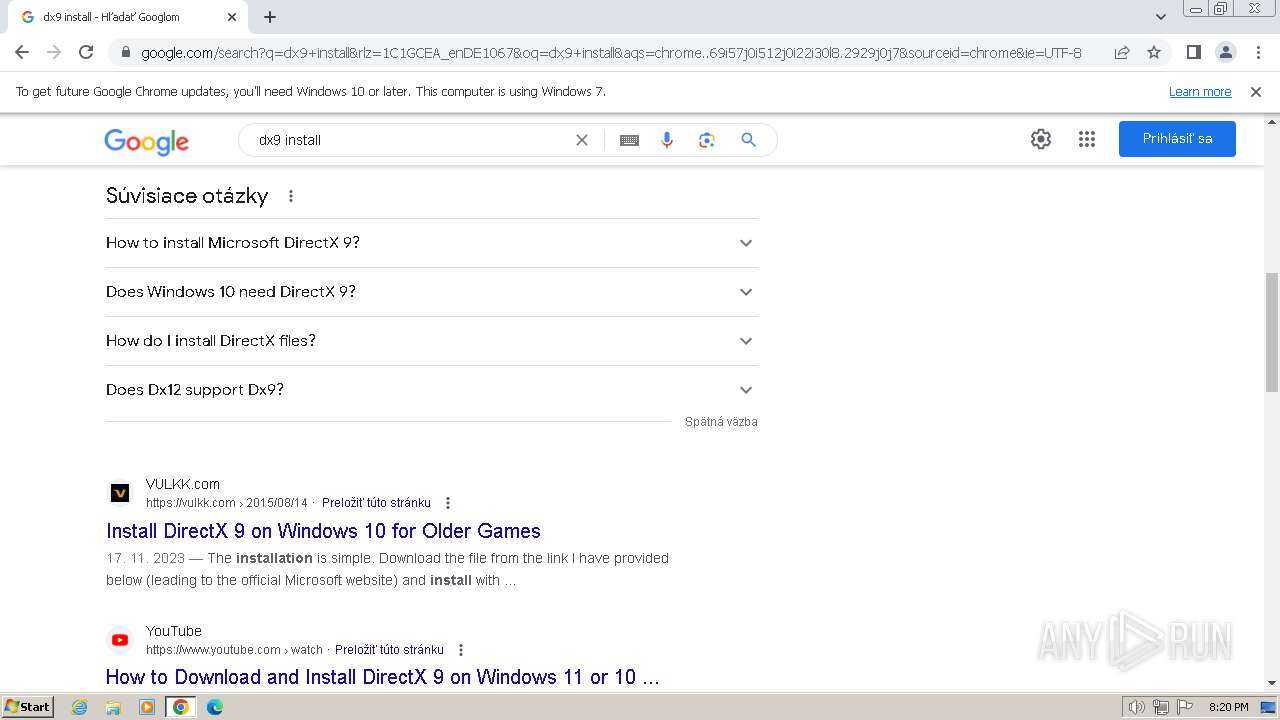Image resolution: width=1280 pixels, height=720 pixels.
Task: Open volume control in tray
Action: click(x=1137, y=707)
